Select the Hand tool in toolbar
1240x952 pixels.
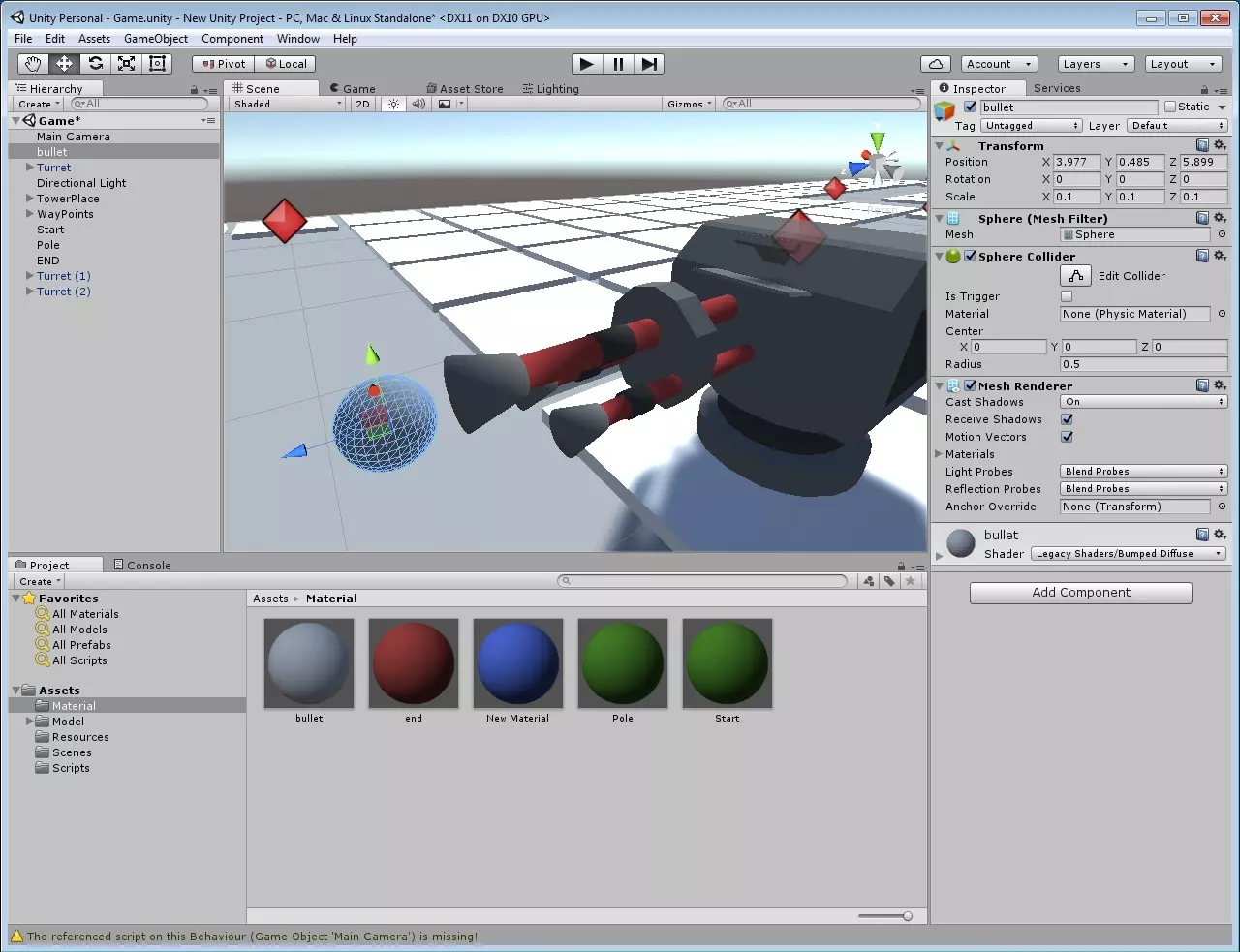(x=33, y=64)
